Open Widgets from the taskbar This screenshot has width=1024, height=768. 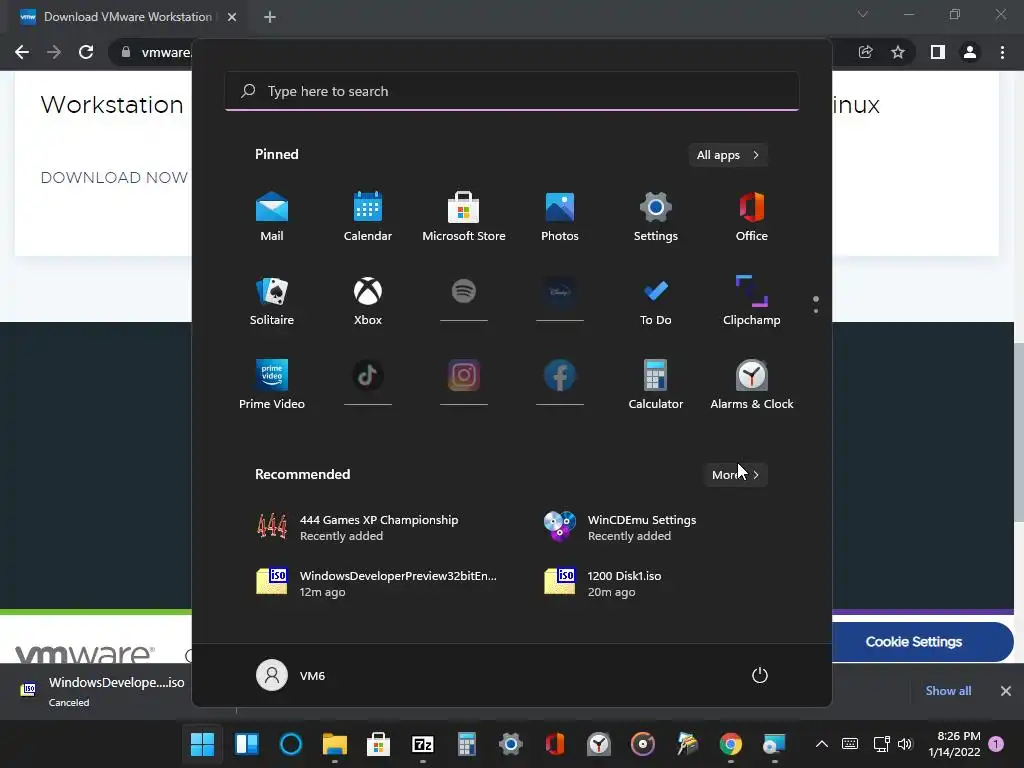(247, 744)
